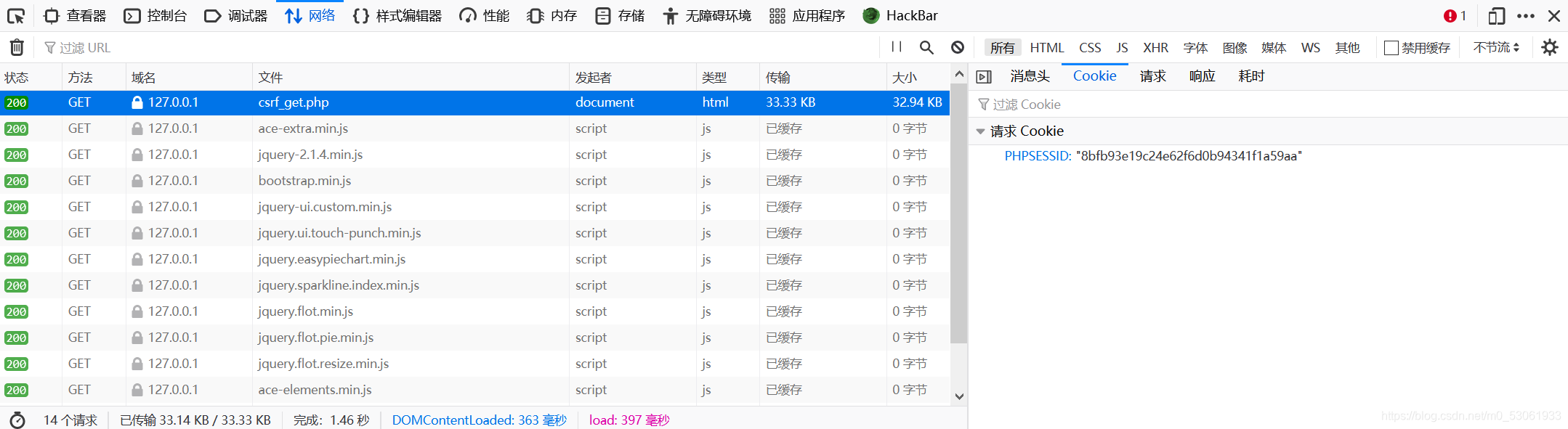Click the request list scrollbar up arrow

click(959, 73)
